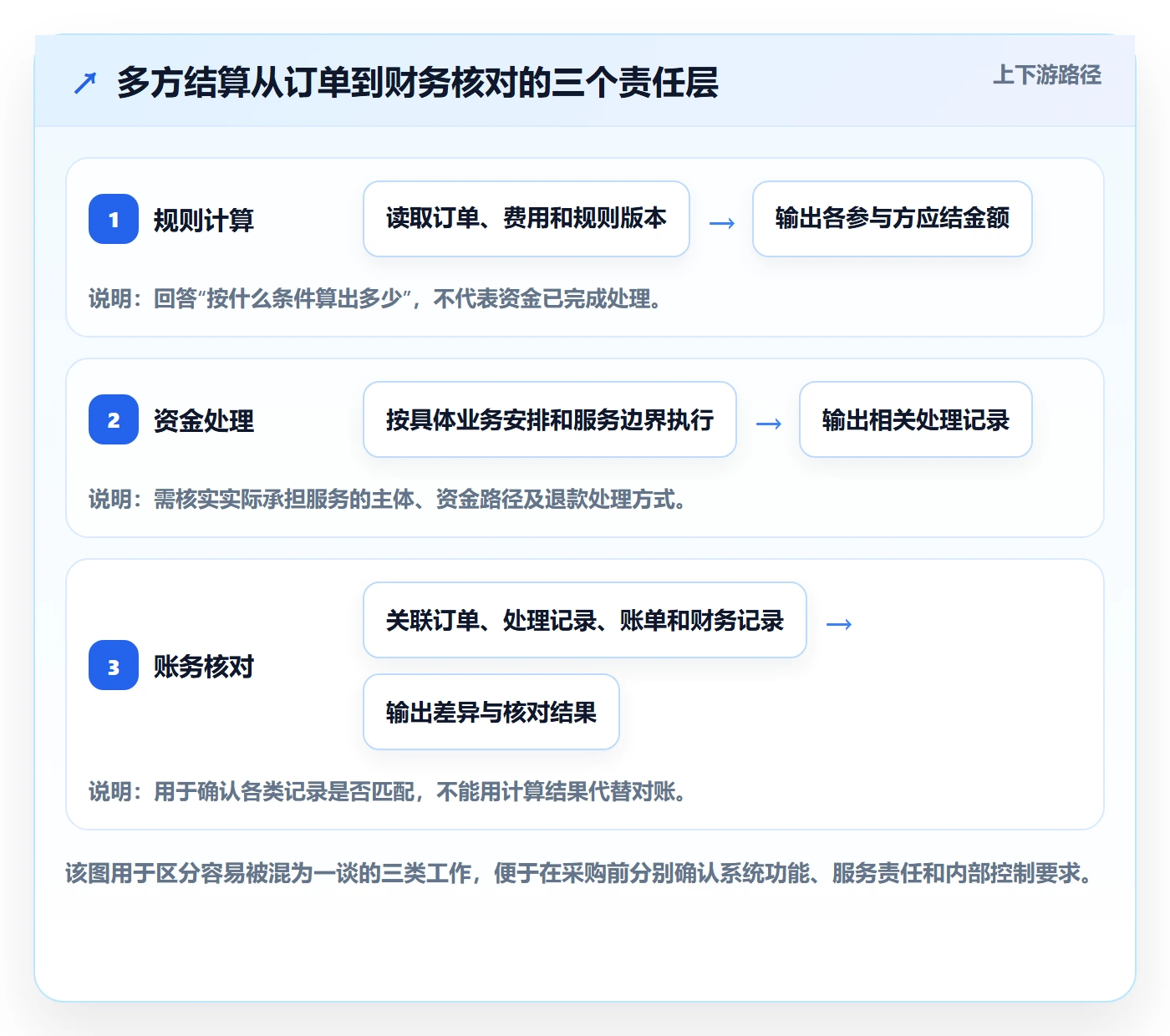Click the 资金处理 layer heading
This screenshot has width=1170, height=1036.
pos(204,420)
